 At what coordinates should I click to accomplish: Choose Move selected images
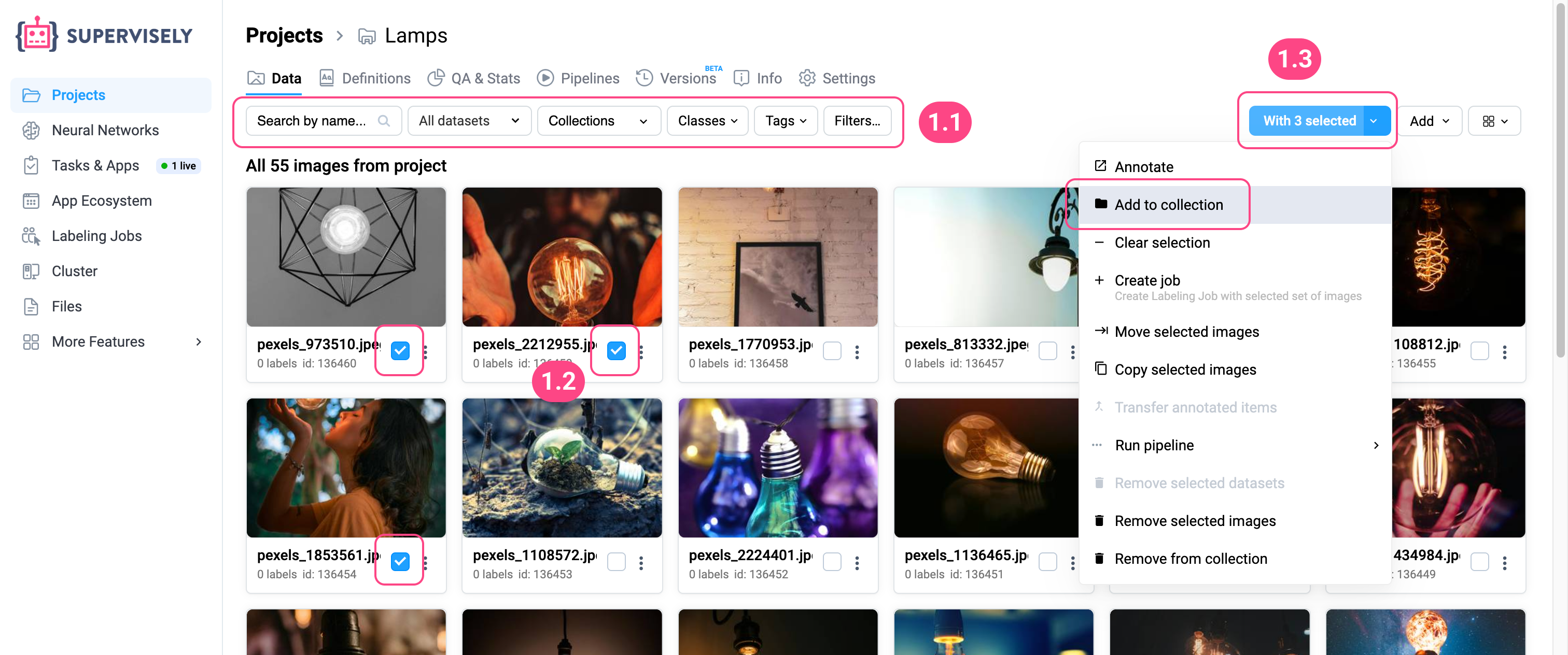[x=1235, y=332]
